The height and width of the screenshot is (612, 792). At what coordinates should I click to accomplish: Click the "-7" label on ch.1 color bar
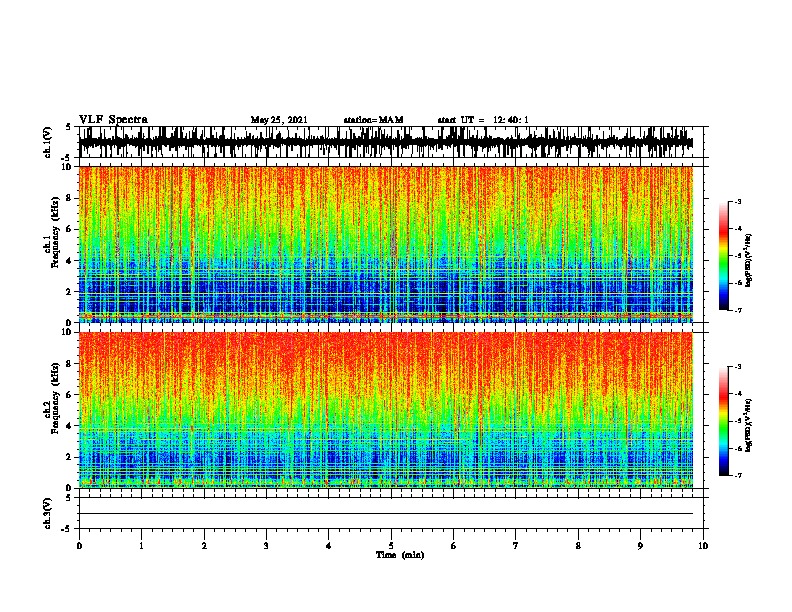coord(738,310)
